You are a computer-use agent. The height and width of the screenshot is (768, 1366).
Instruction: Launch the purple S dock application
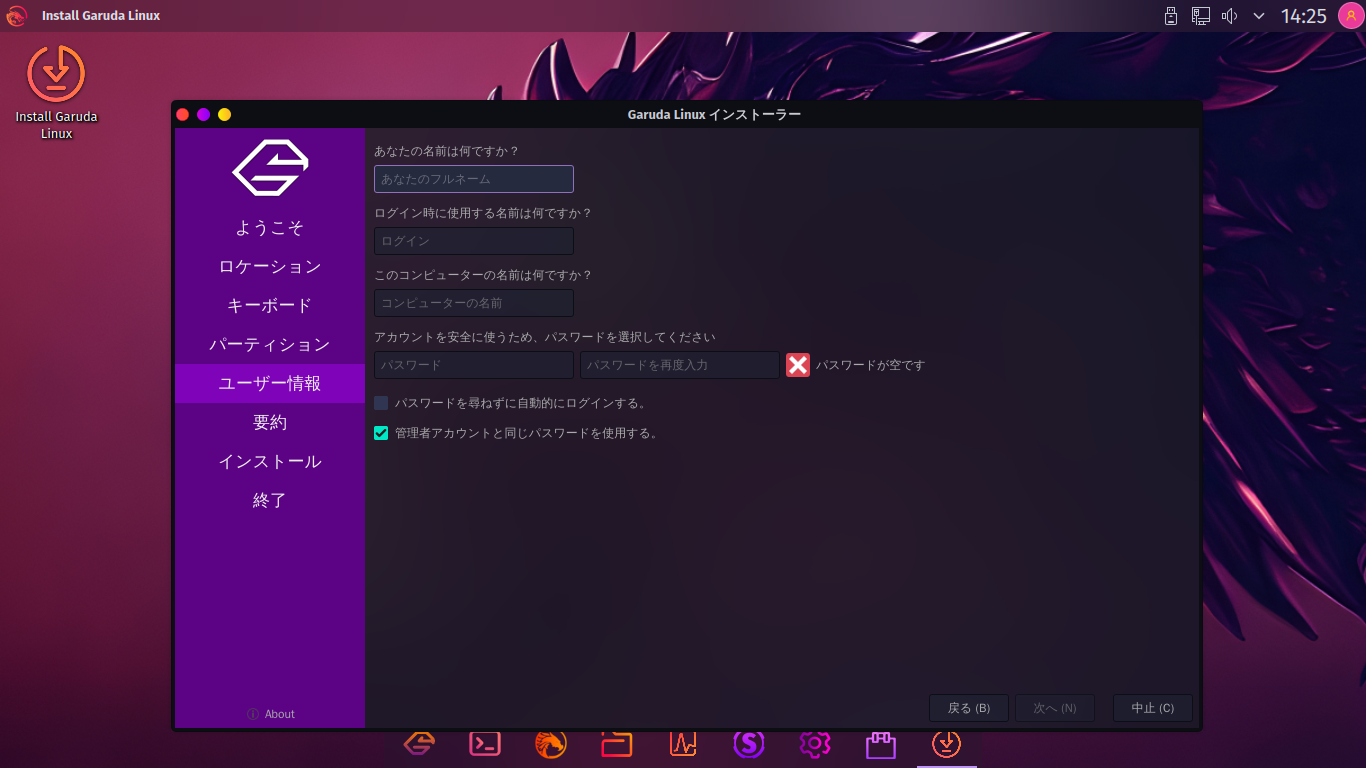pyautogui.click(x=749, y=743)
